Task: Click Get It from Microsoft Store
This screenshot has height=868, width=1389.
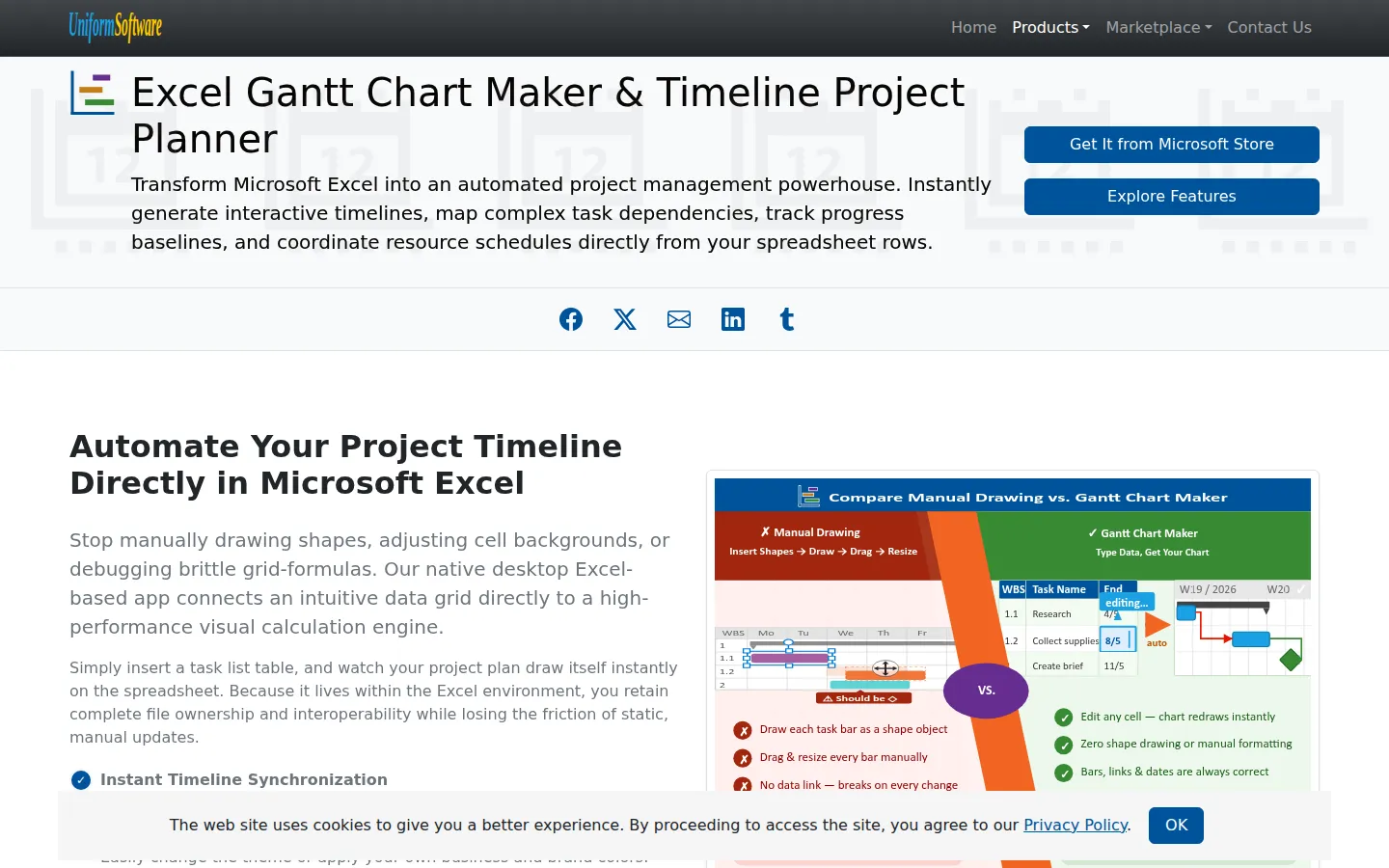Action: tap(1172, 145)
